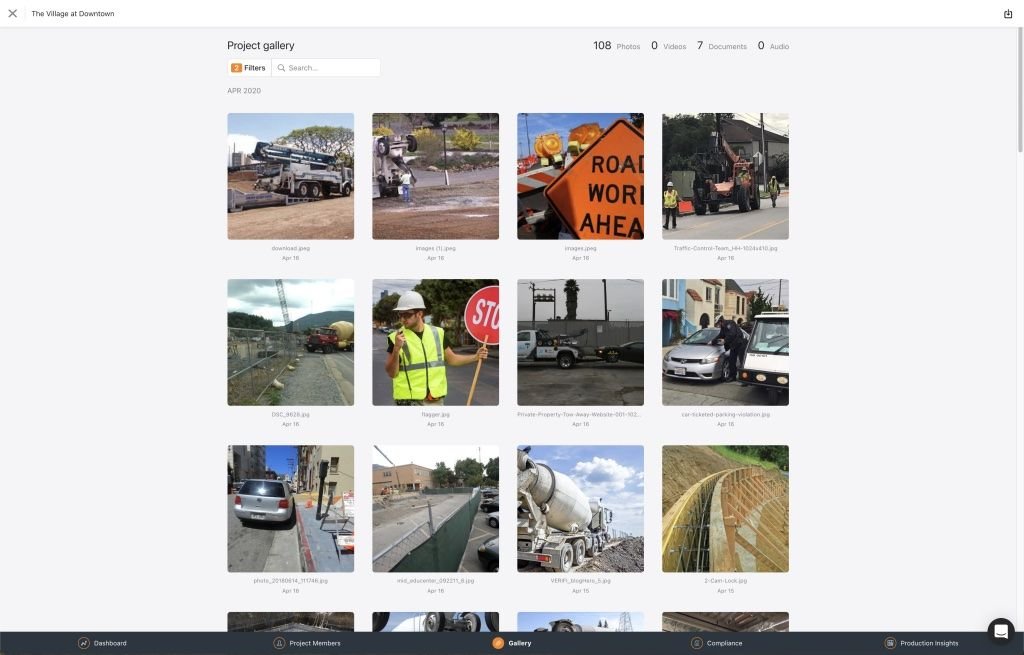Screen dimensions: 1024x655
Task: Click the DSC_9628.jpg file name
Action: coord(291,414)
